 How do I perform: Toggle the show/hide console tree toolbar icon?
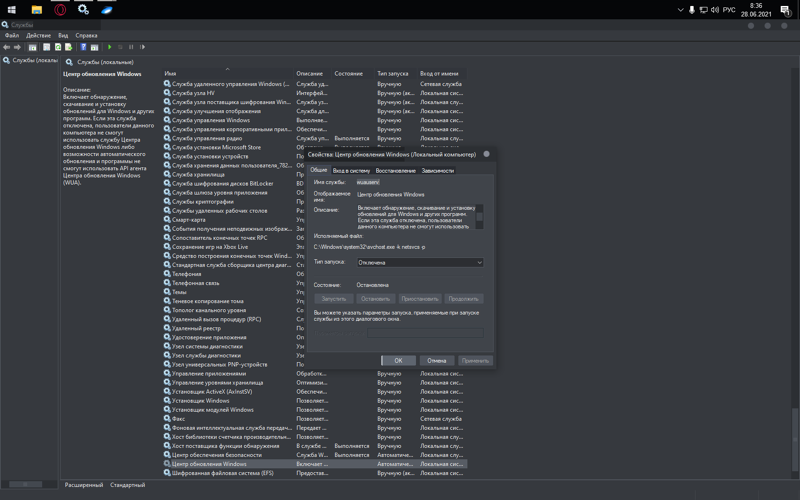33,47
